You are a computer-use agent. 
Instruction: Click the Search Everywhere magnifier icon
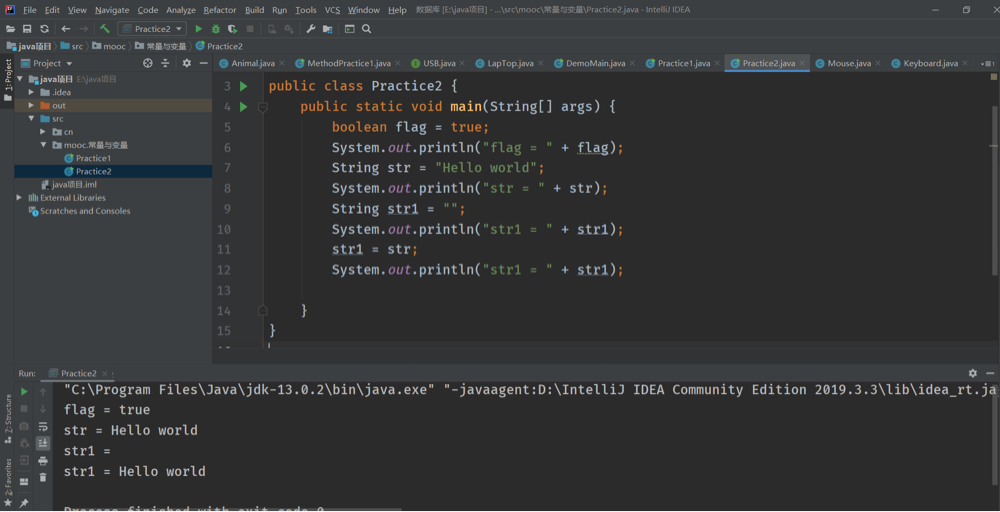(367, 29)
